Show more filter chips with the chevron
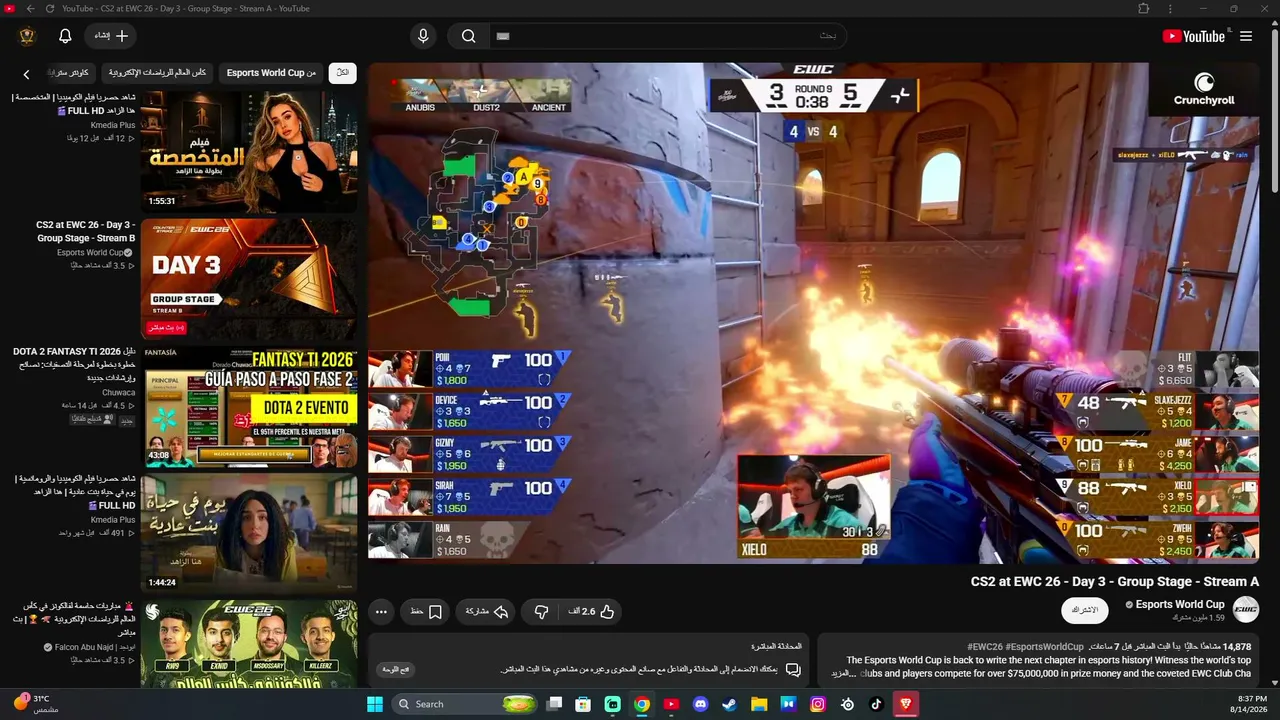Viewport: 1280px width, 720px height. (26, 73)
